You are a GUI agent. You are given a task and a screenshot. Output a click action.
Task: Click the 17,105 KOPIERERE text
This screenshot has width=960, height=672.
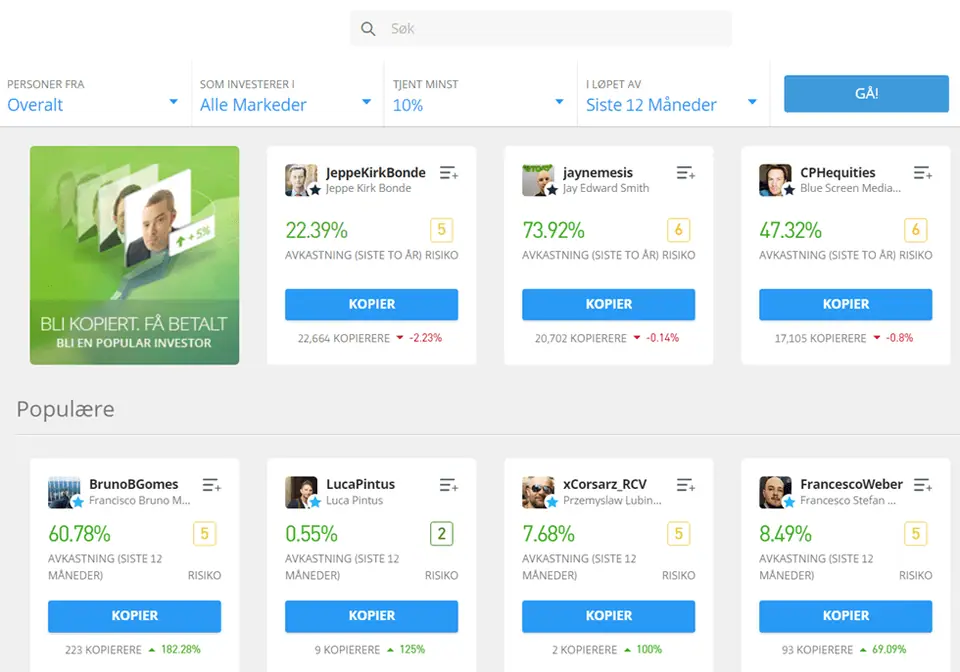click(820, 338)
